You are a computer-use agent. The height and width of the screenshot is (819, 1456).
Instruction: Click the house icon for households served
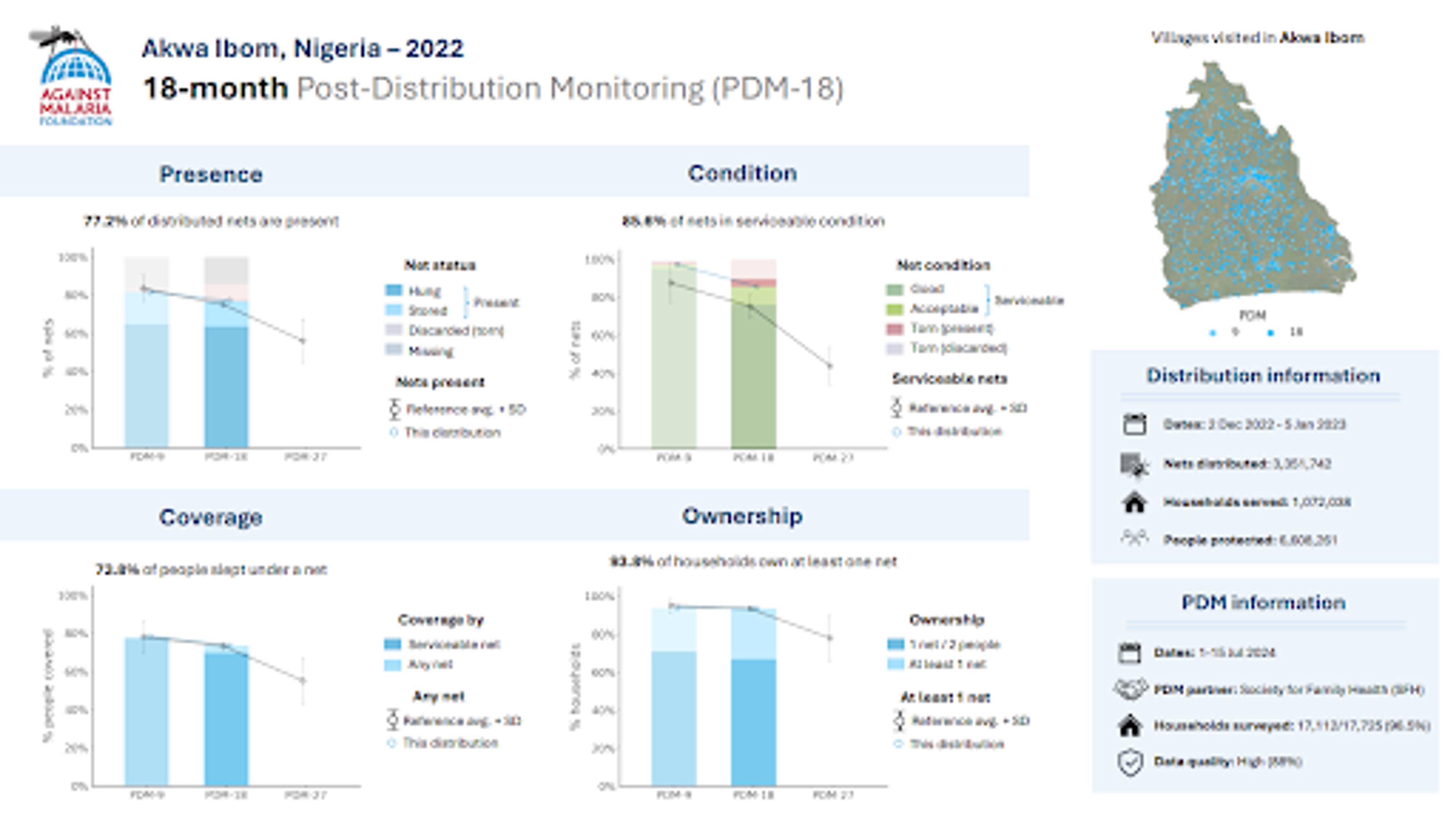tap(1134, 502)
